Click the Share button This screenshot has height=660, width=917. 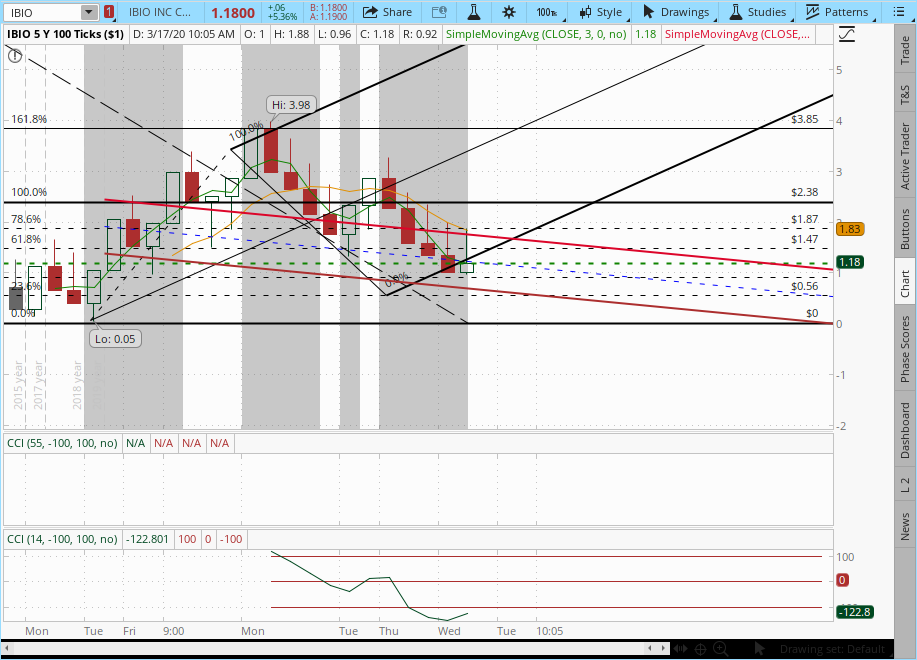(386, 12)
